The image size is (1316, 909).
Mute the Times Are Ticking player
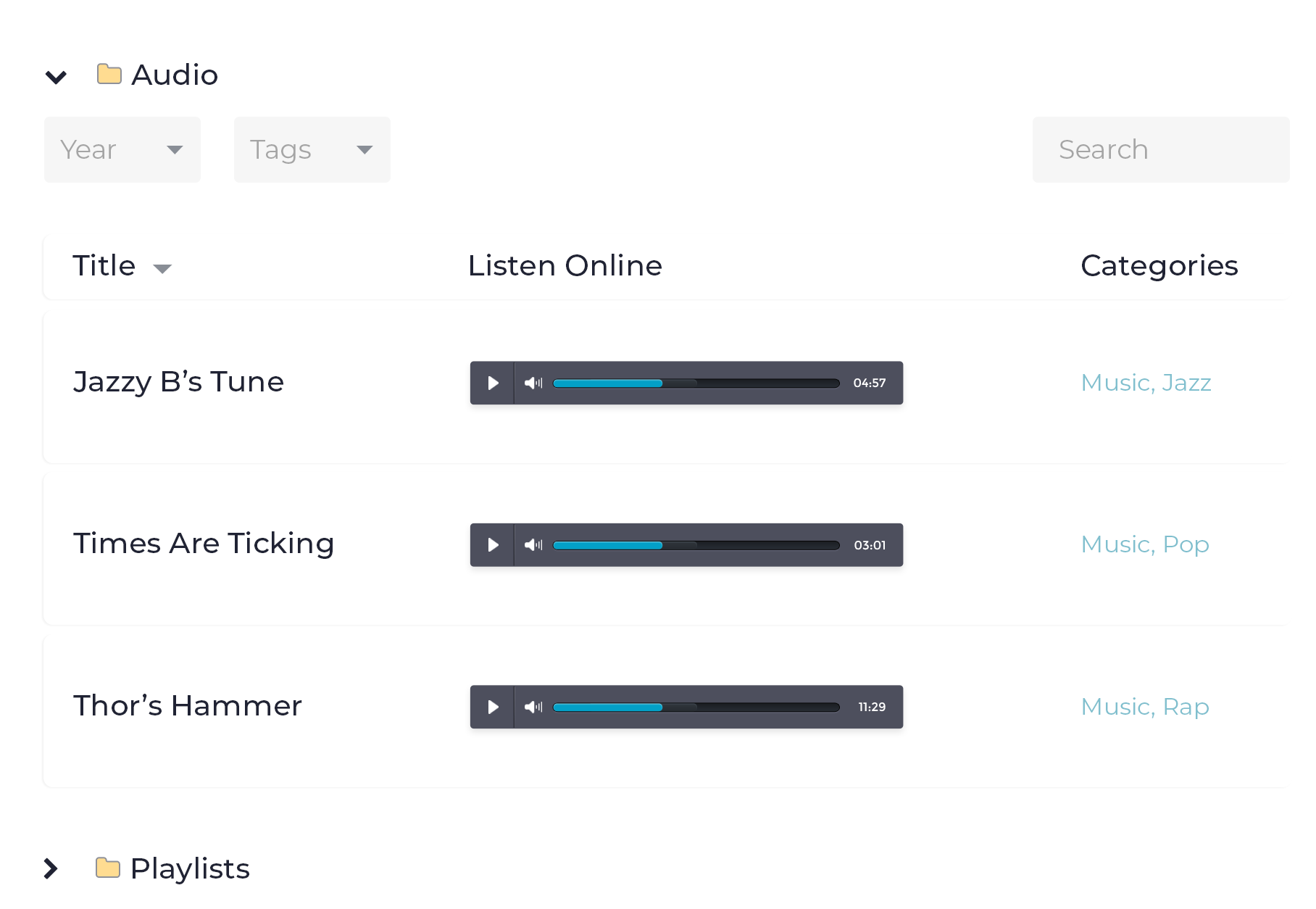tap(533, 545)
